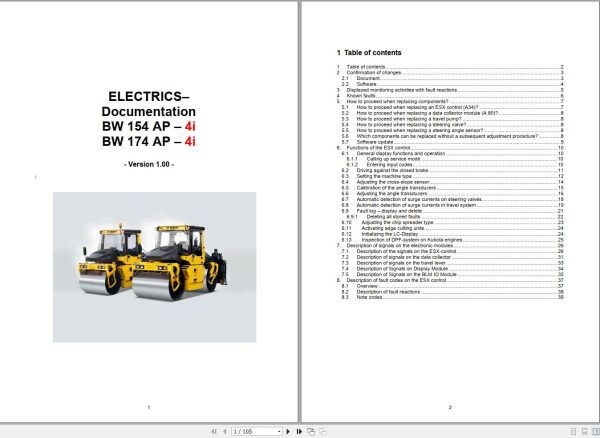The image size is (600, 438).
Task: Switch to single page view icon
Action: pyautogui.click(x=573, y=431)
